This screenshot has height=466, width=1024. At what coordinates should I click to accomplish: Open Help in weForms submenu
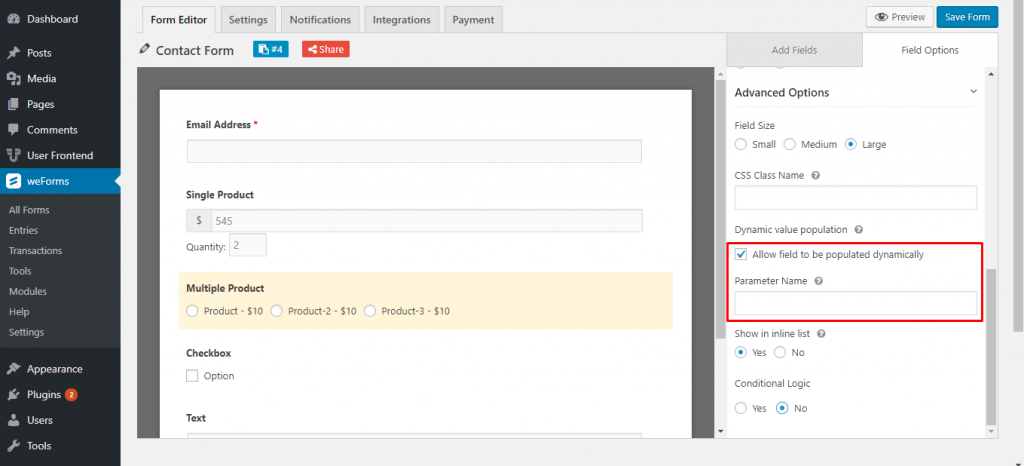[19, 311]
